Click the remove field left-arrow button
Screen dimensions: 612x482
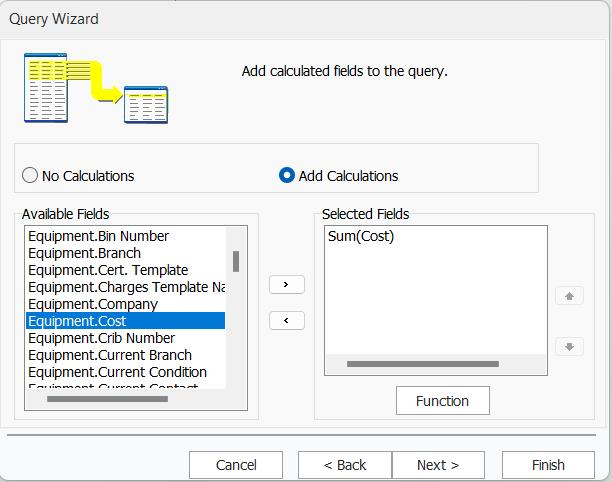[287, 321]
